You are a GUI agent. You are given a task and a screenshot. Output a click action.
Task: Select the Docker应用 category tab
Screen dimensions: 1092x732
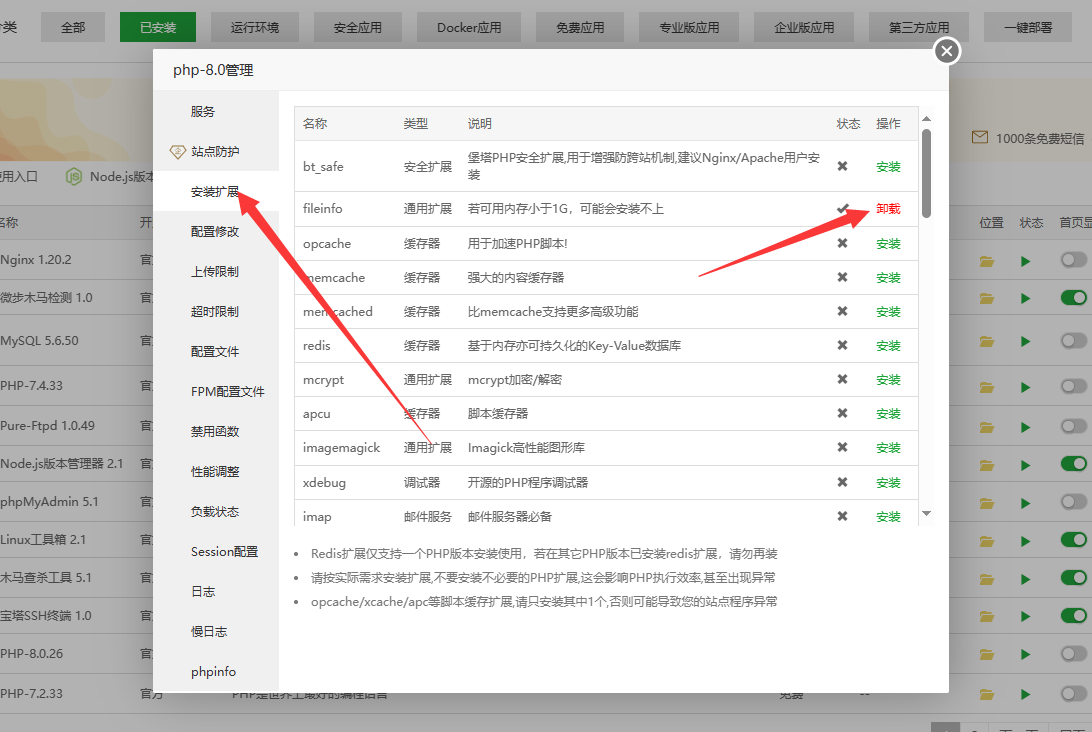[x=469, y=28]
